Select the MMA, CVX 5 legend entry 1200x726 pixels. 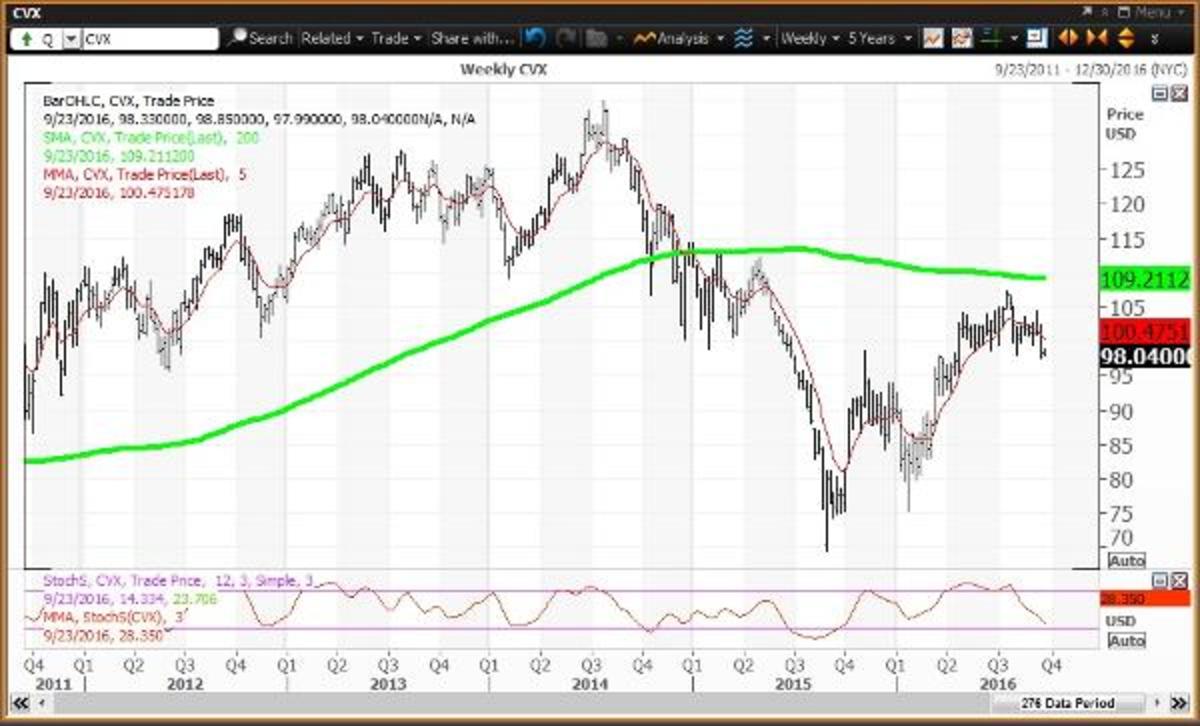[143, 174]
